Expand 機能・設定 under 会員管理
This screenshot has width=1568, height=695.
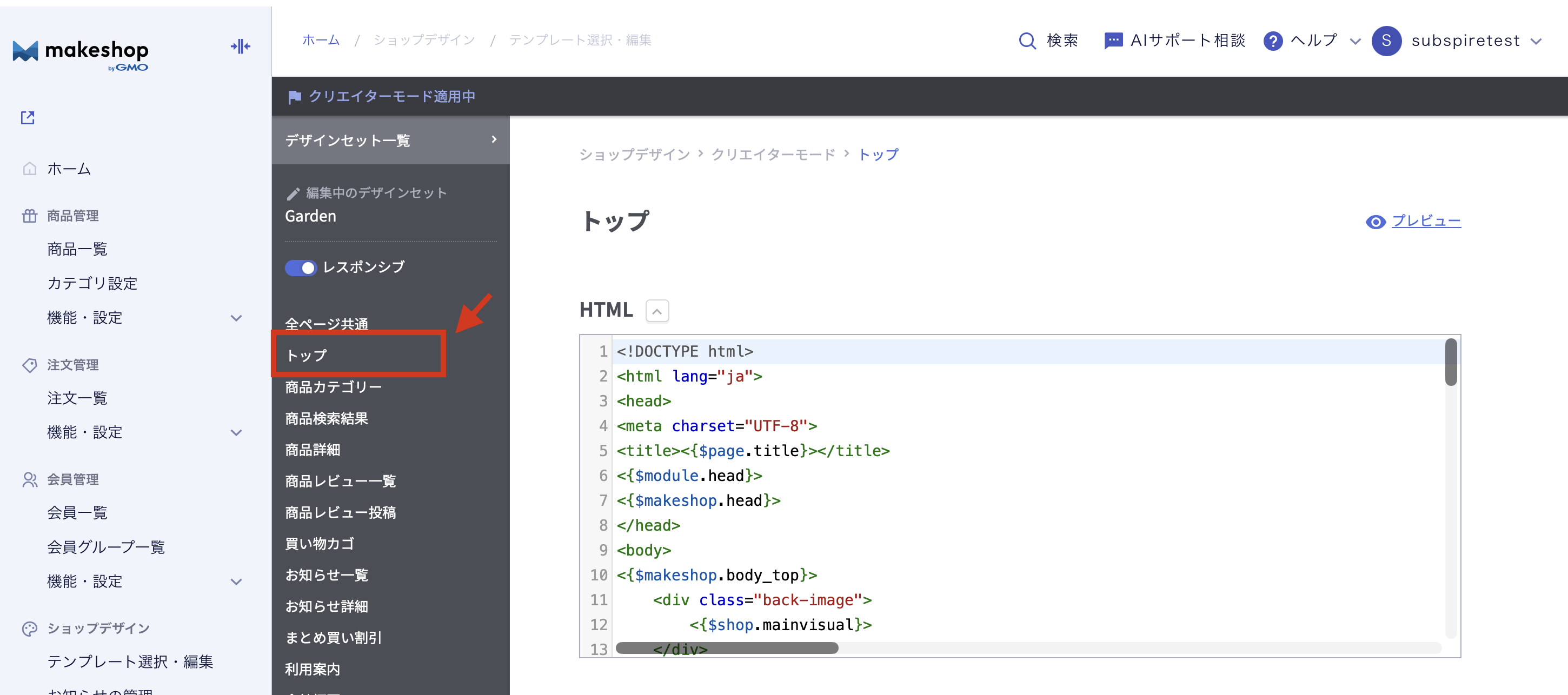(236, 582)
